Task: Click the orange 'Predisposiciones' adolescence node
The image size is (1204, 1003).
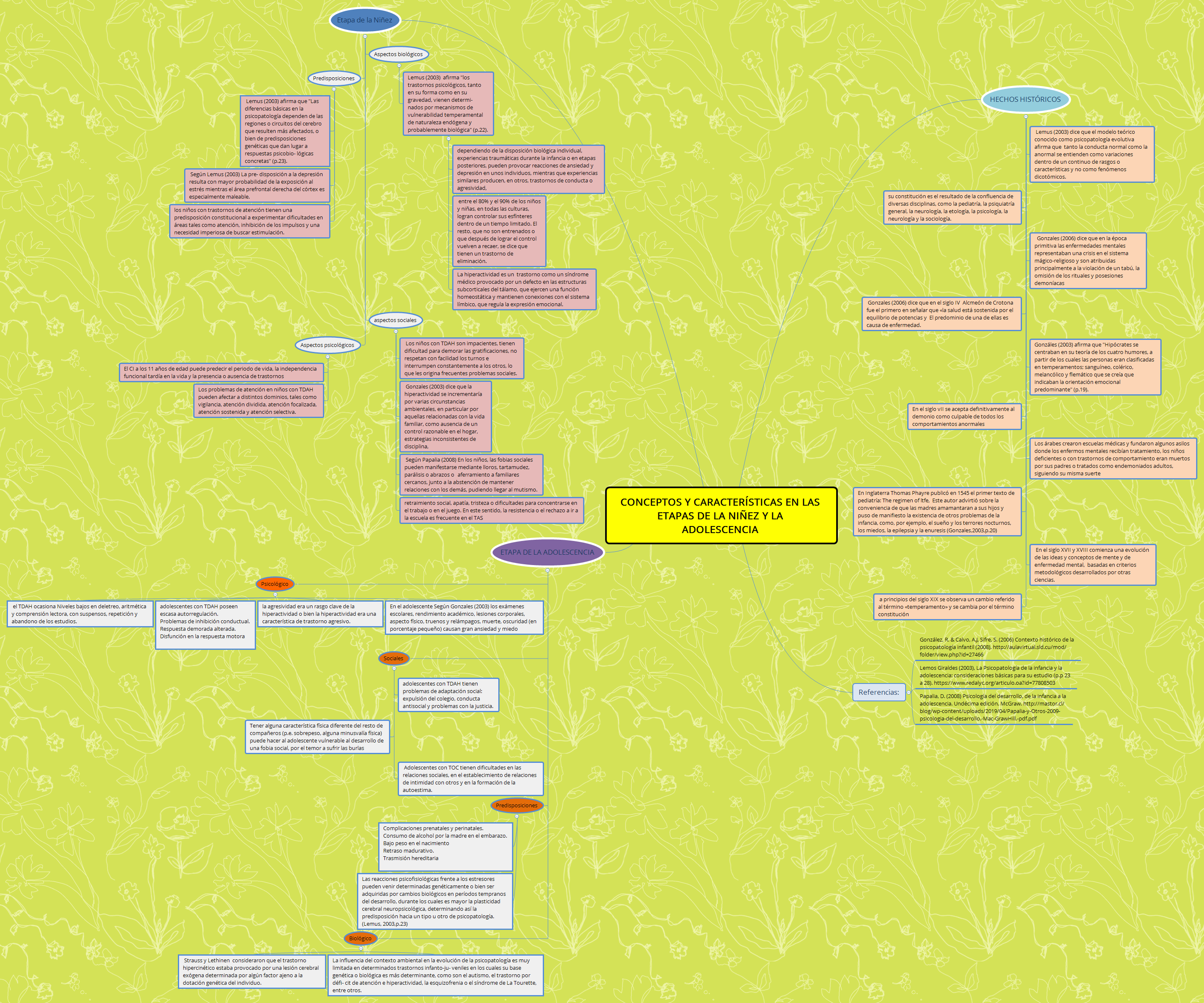Action: pyautogui.click(x=518, y=805)
